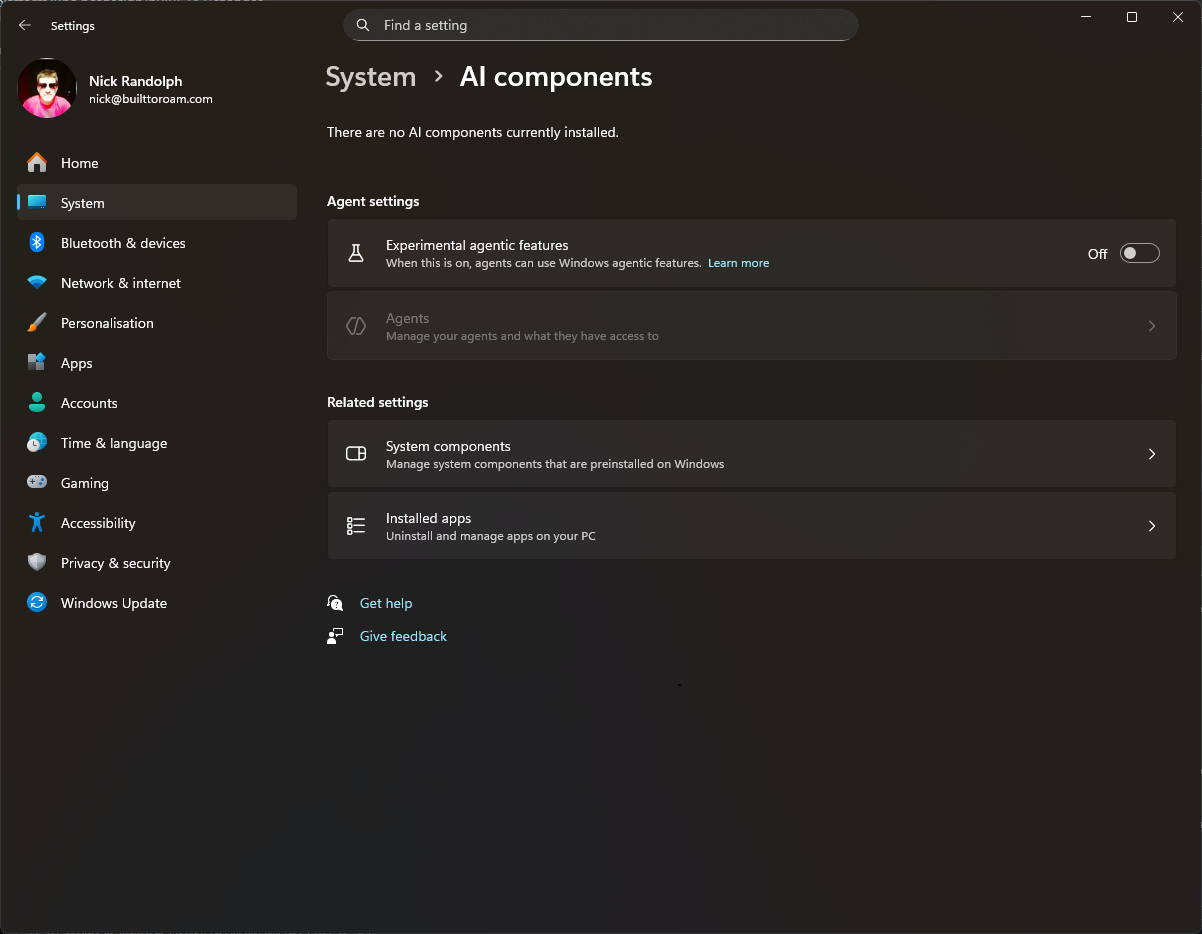
Task: Click the Privacy & security shield icon
Action: click(37, 563)
